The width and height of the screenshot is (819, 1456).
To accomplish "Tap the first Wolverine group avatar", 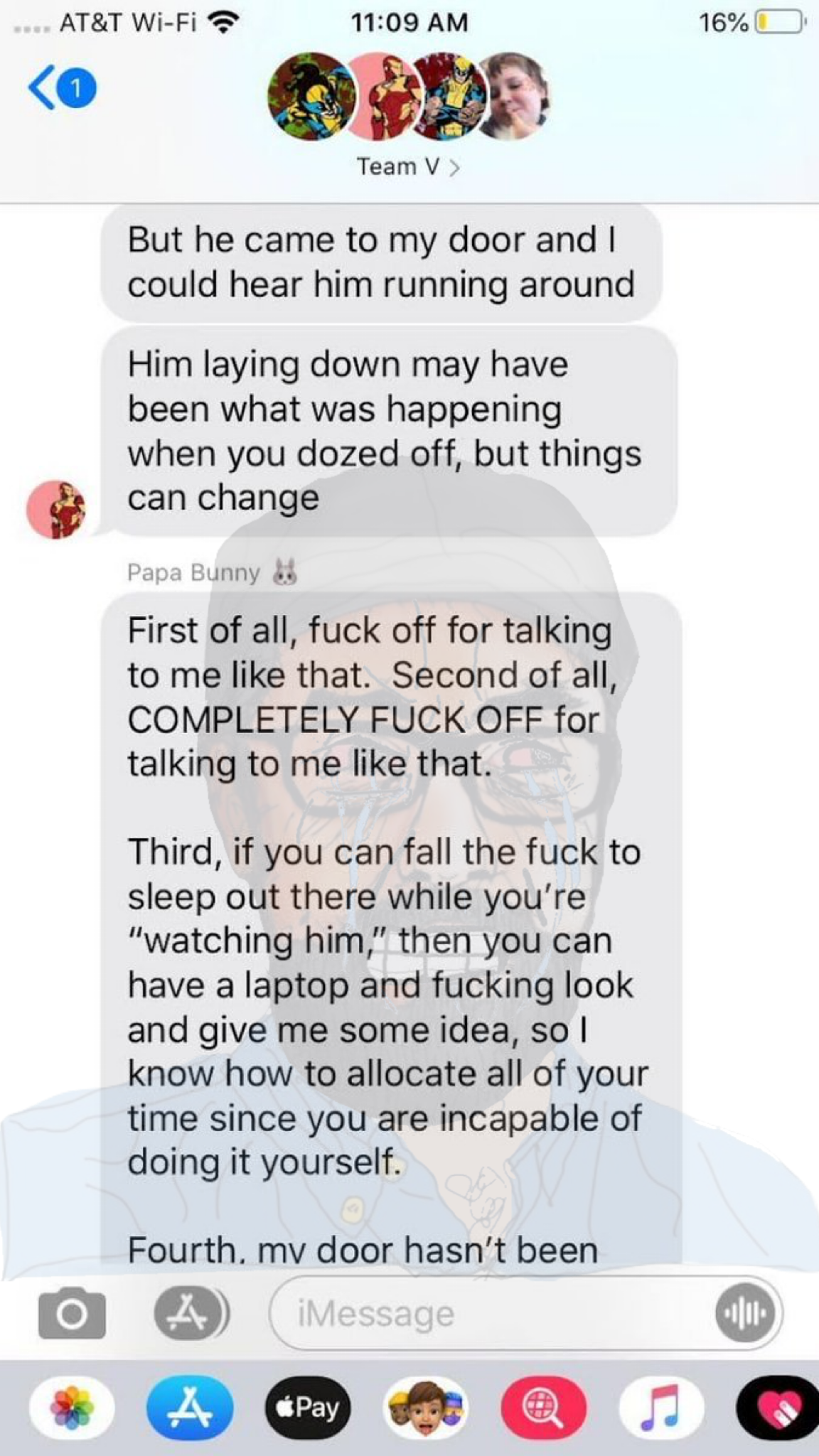I will pos(311,96).
